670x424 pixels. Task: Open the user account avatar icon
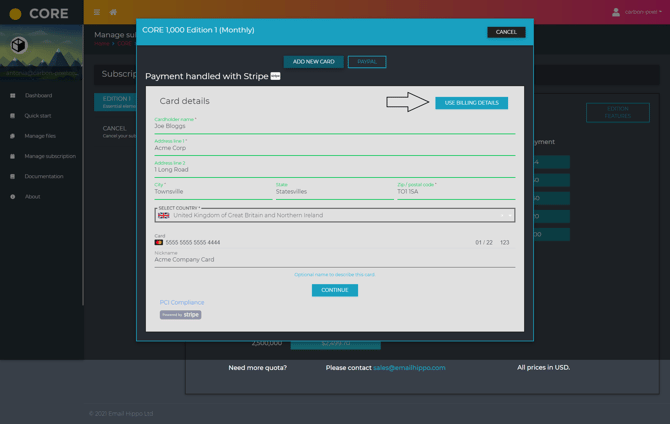[x=616, y=12]
